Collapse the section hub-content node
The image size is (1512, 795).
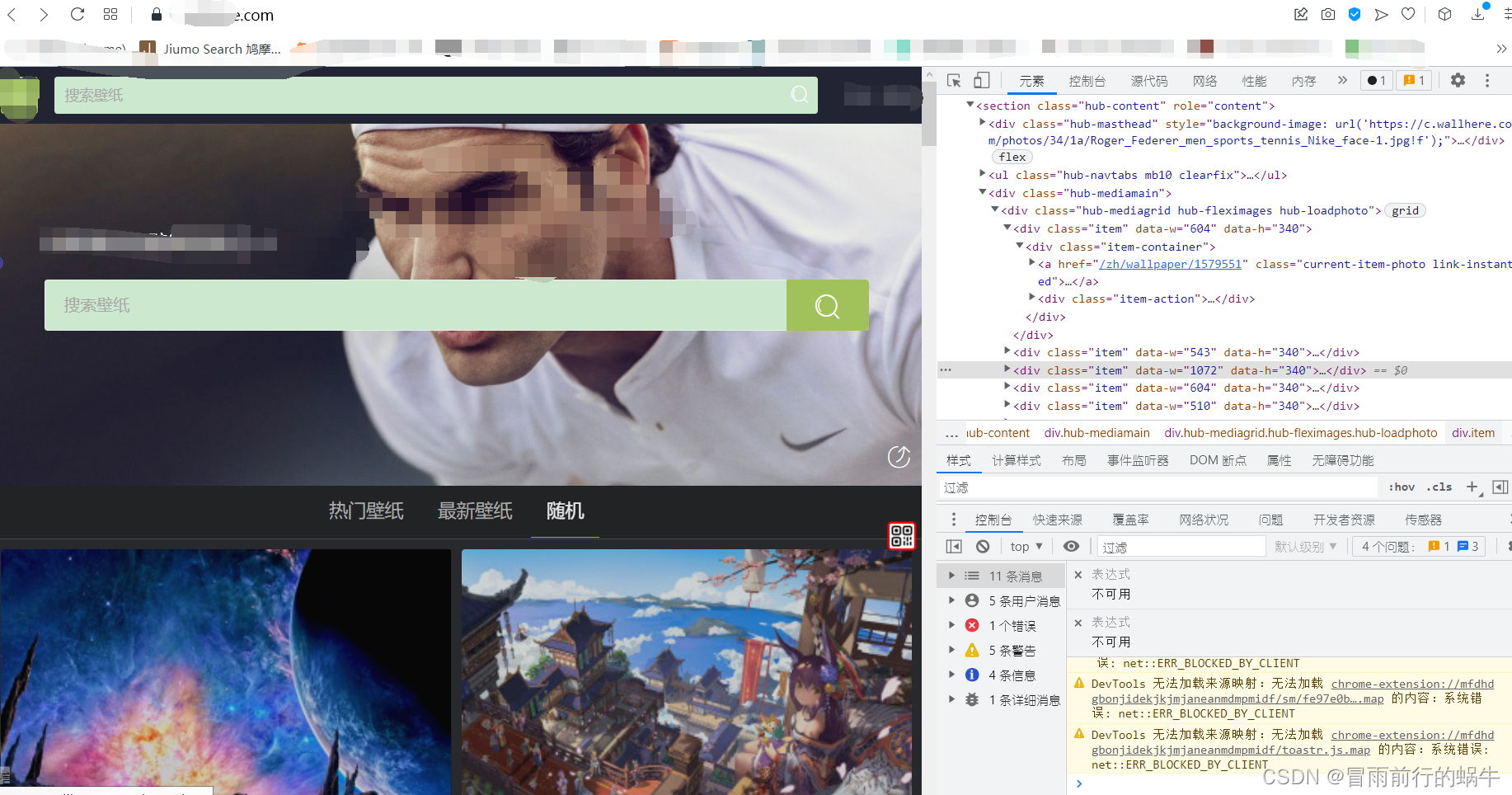[970, 106]
